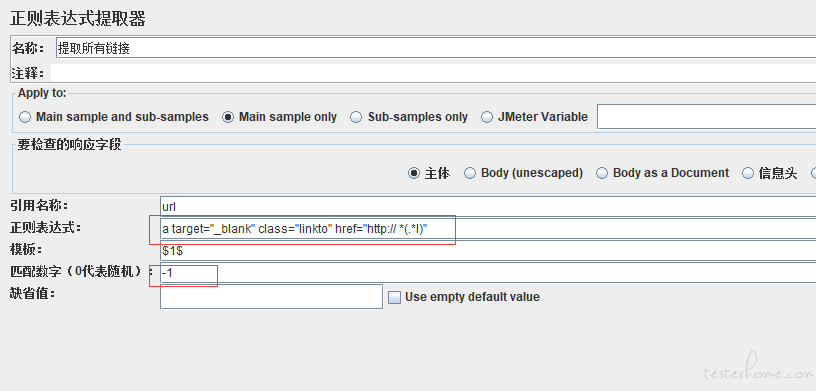
Task: Click the 正则表达式提取器 panel title
Action: coord(78,19)
